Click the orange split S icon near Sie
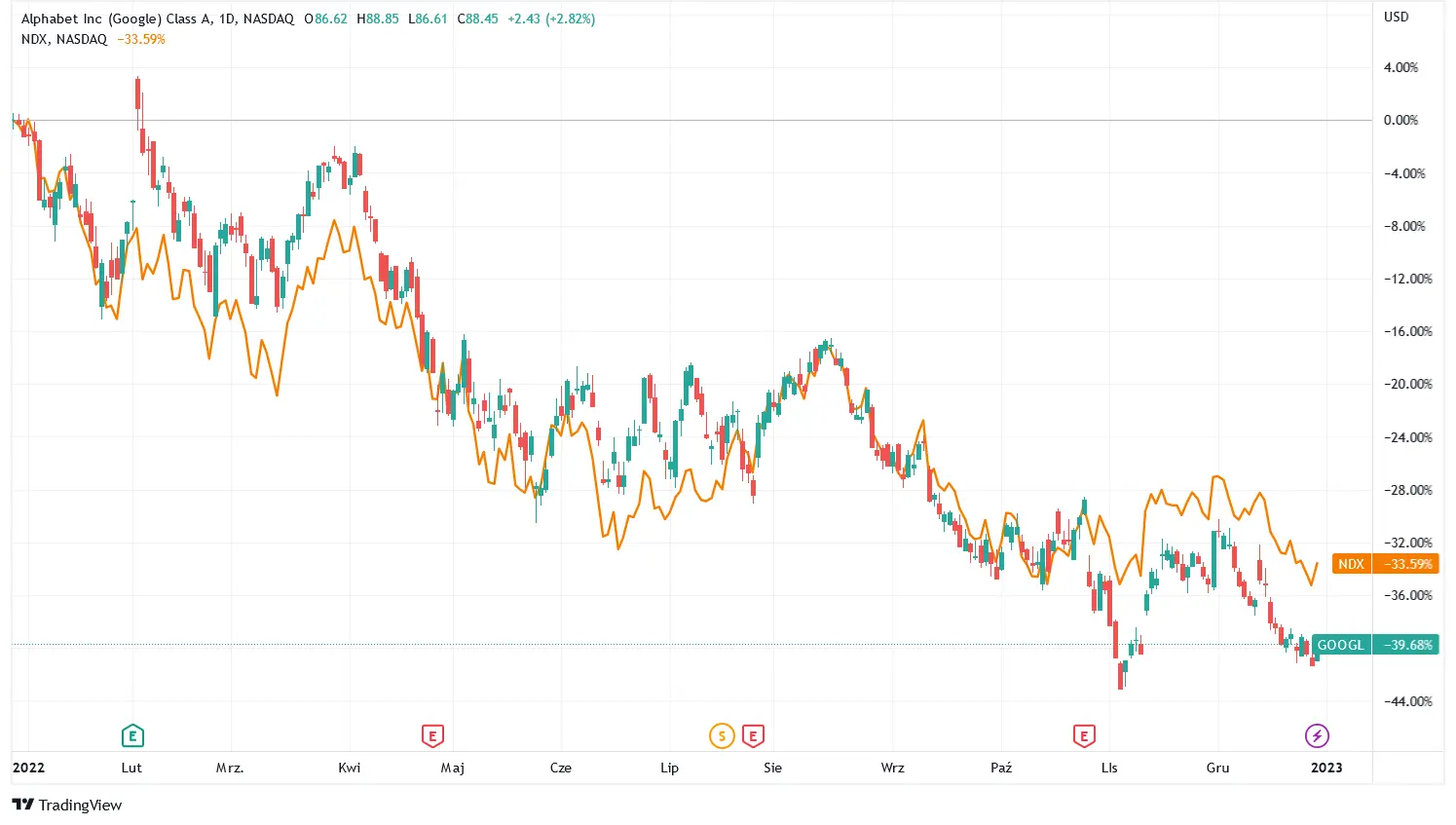1456x825 pixels. (x=722, y=735)
